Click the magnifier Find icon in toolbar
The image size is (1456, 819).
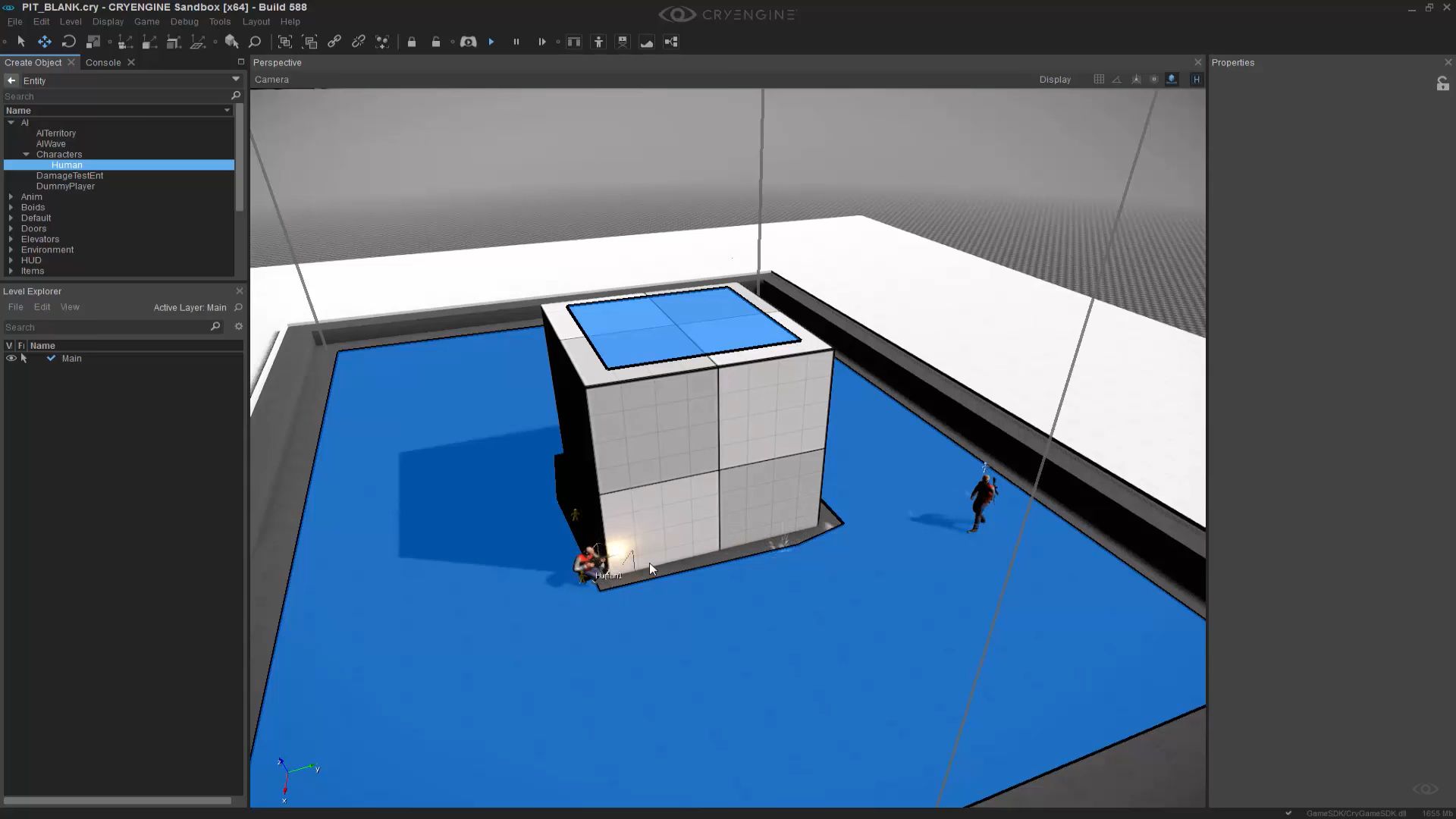[255, 42]
